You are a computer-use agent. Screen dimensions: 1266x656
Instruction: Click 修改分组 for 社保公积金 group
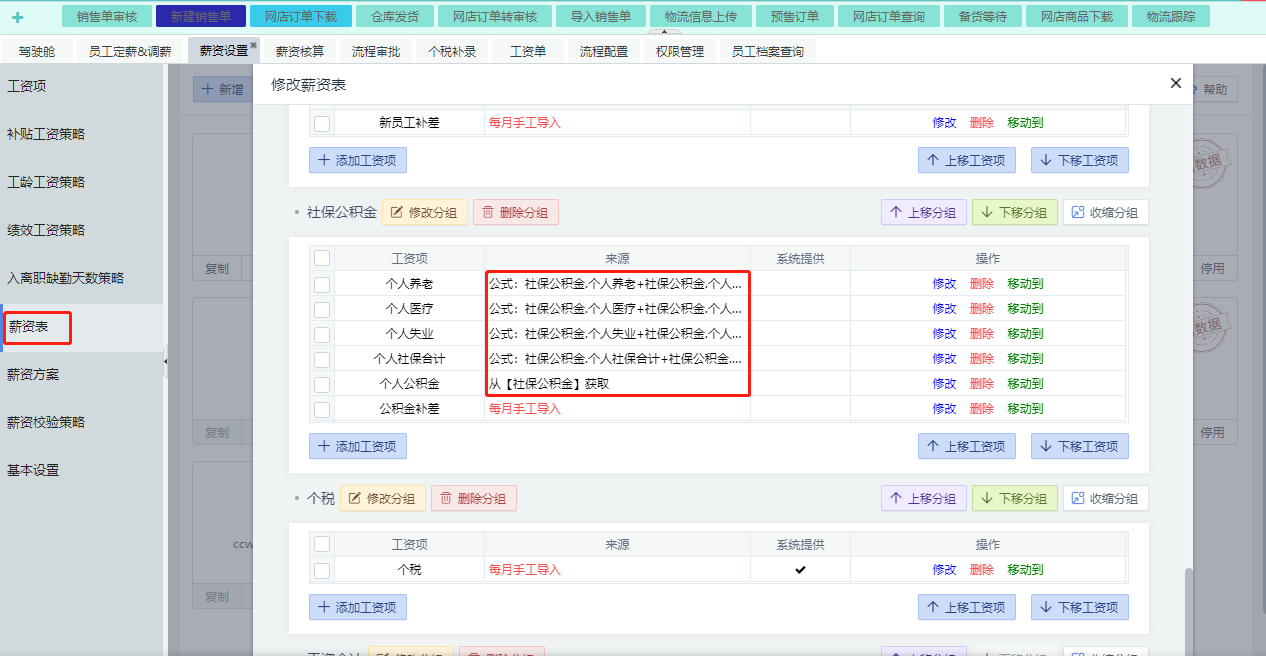[x=424, y=212]
